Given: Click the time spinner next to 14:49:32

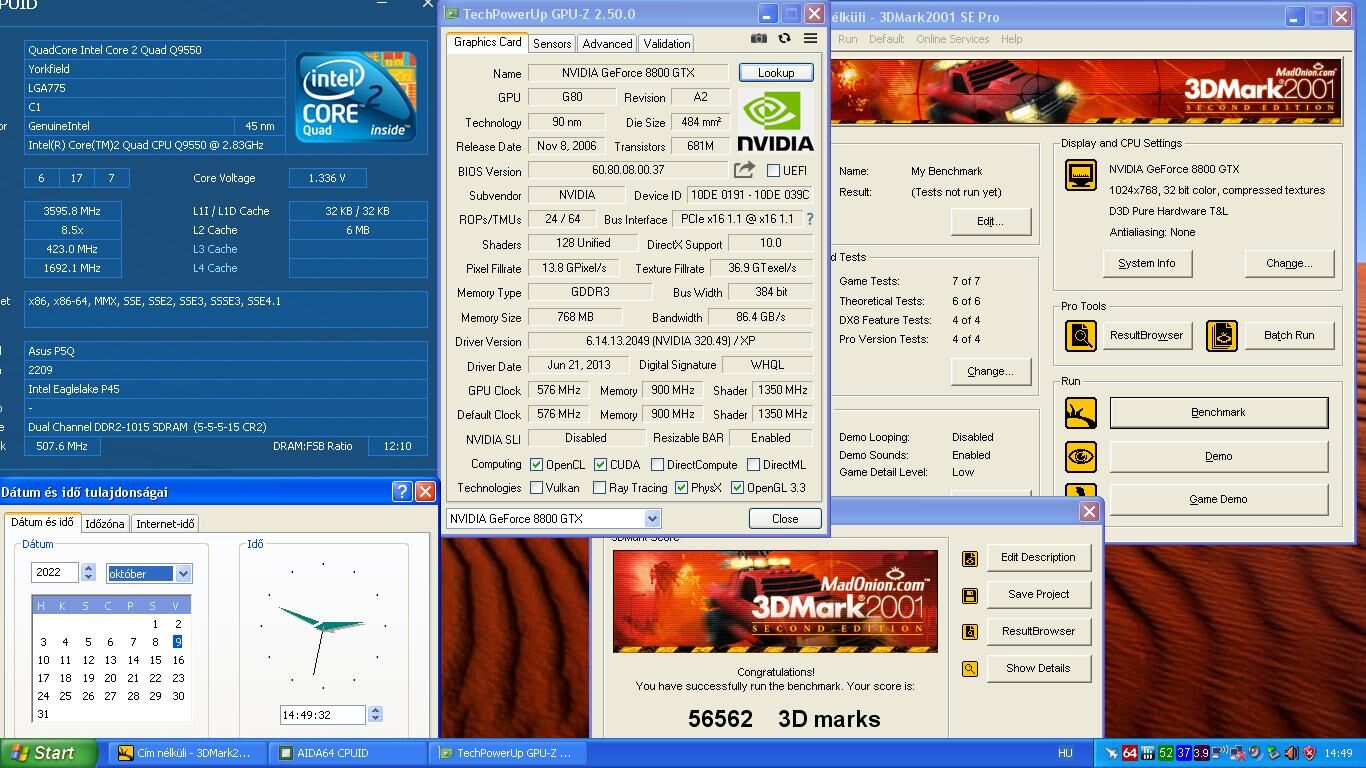Looking at the screenshot, I should click(x=375, y=714).
